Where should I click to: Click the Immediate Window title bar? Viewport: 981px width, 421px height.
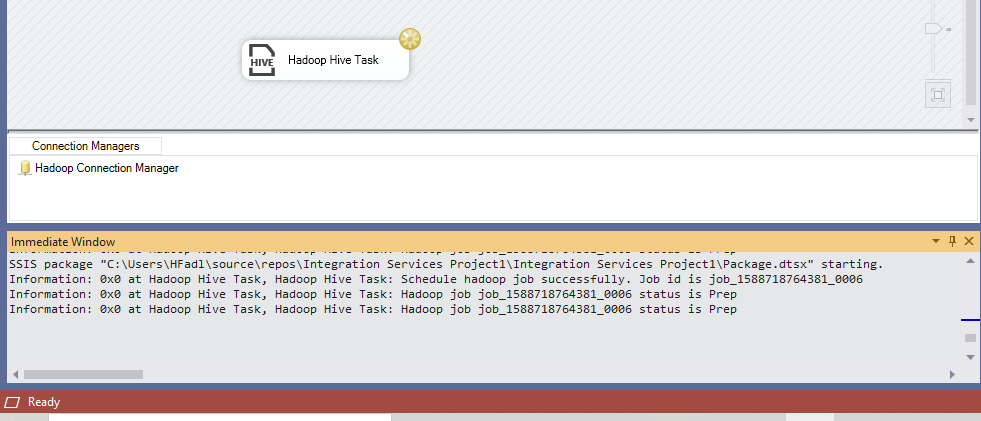coord(400,242)
